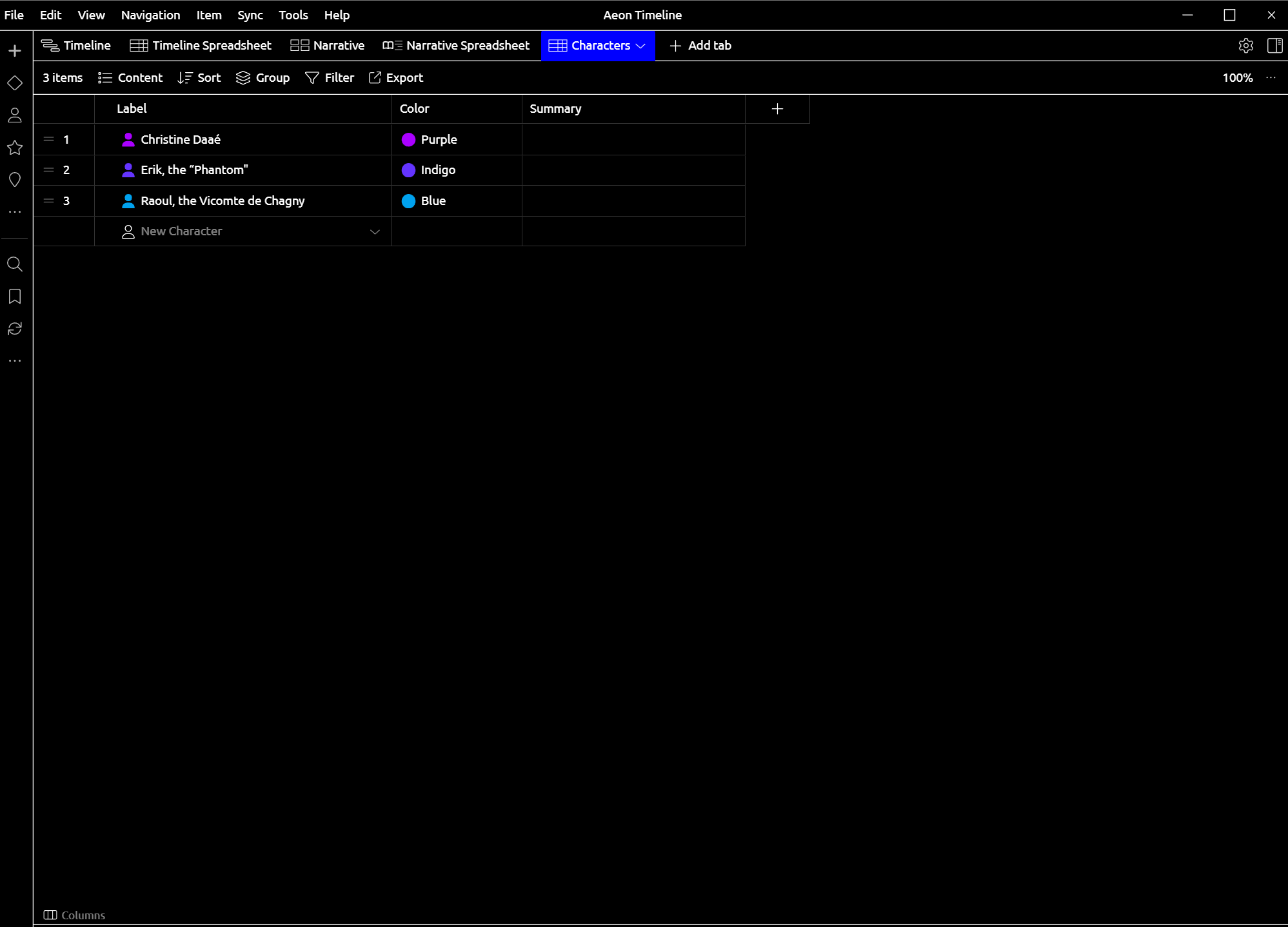Image resolution: width=1288 pixels, height=927 pixels.
Task: Click the Purple color swatch for Christine
Action: tap(408, 140)
